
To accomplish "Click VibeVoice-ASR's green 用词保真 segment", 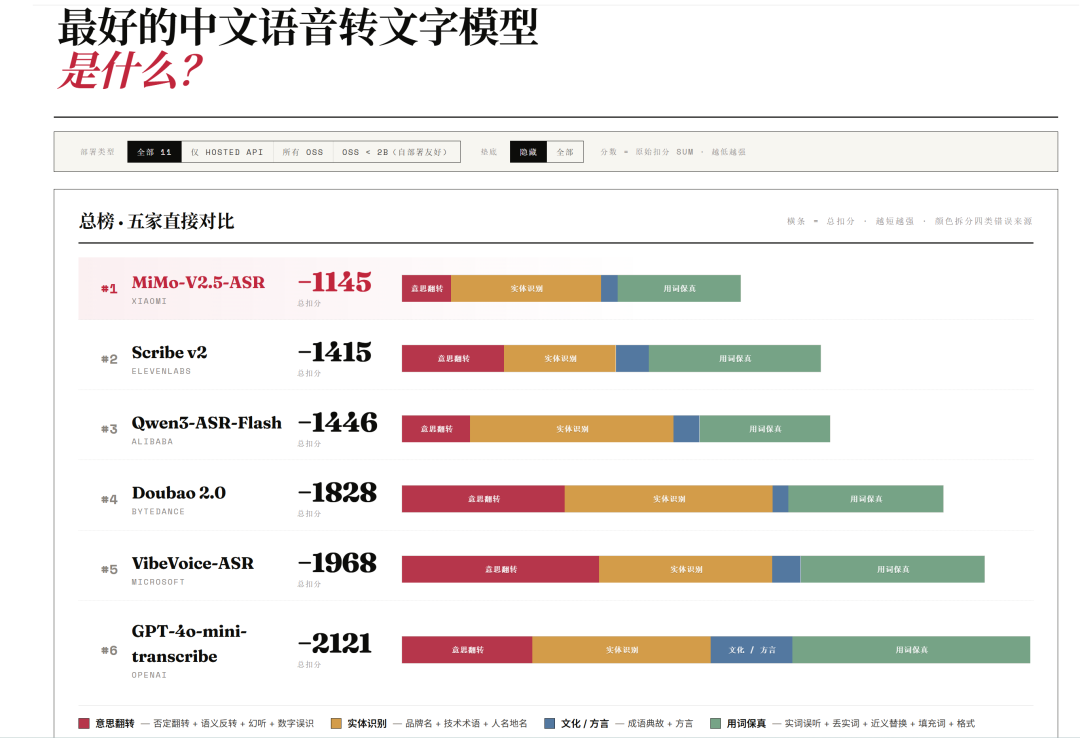I will (893, 569).
